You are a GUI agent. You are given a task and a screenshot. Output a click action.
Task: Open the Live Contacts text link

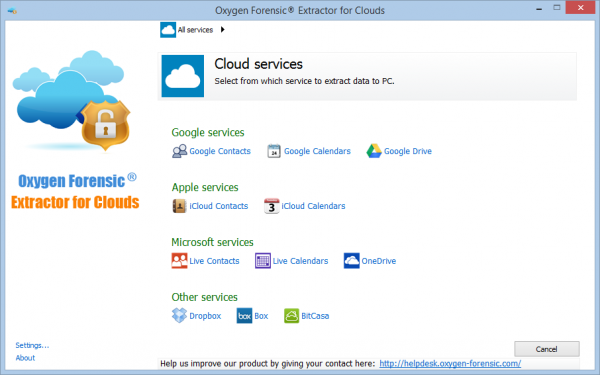[x=214, y=261]
